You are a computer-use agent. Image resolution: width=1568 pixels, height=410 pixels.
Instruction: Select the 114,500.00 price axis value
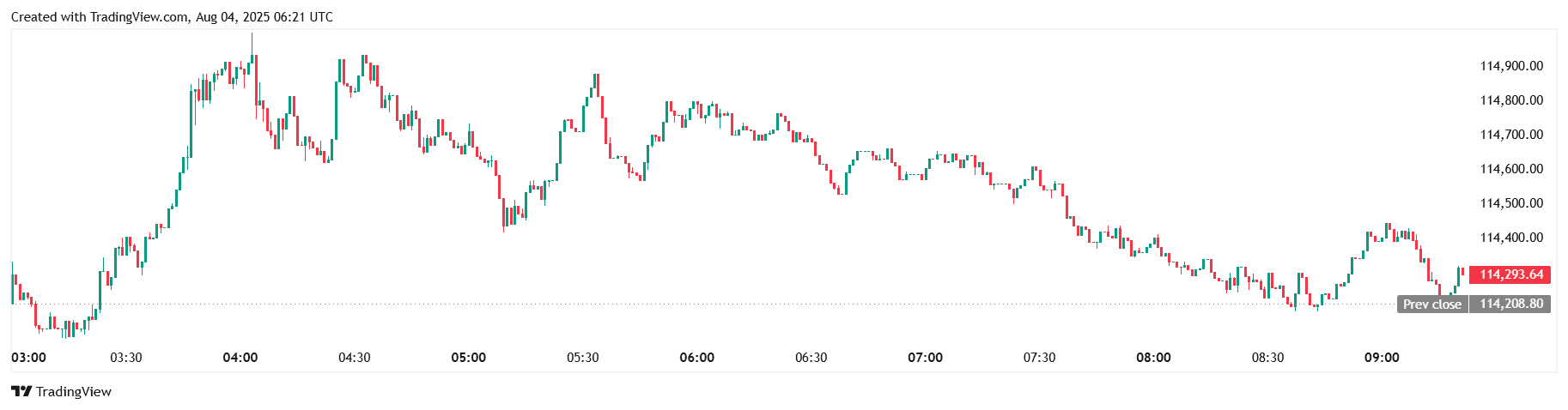click(x=1511, y=203)
